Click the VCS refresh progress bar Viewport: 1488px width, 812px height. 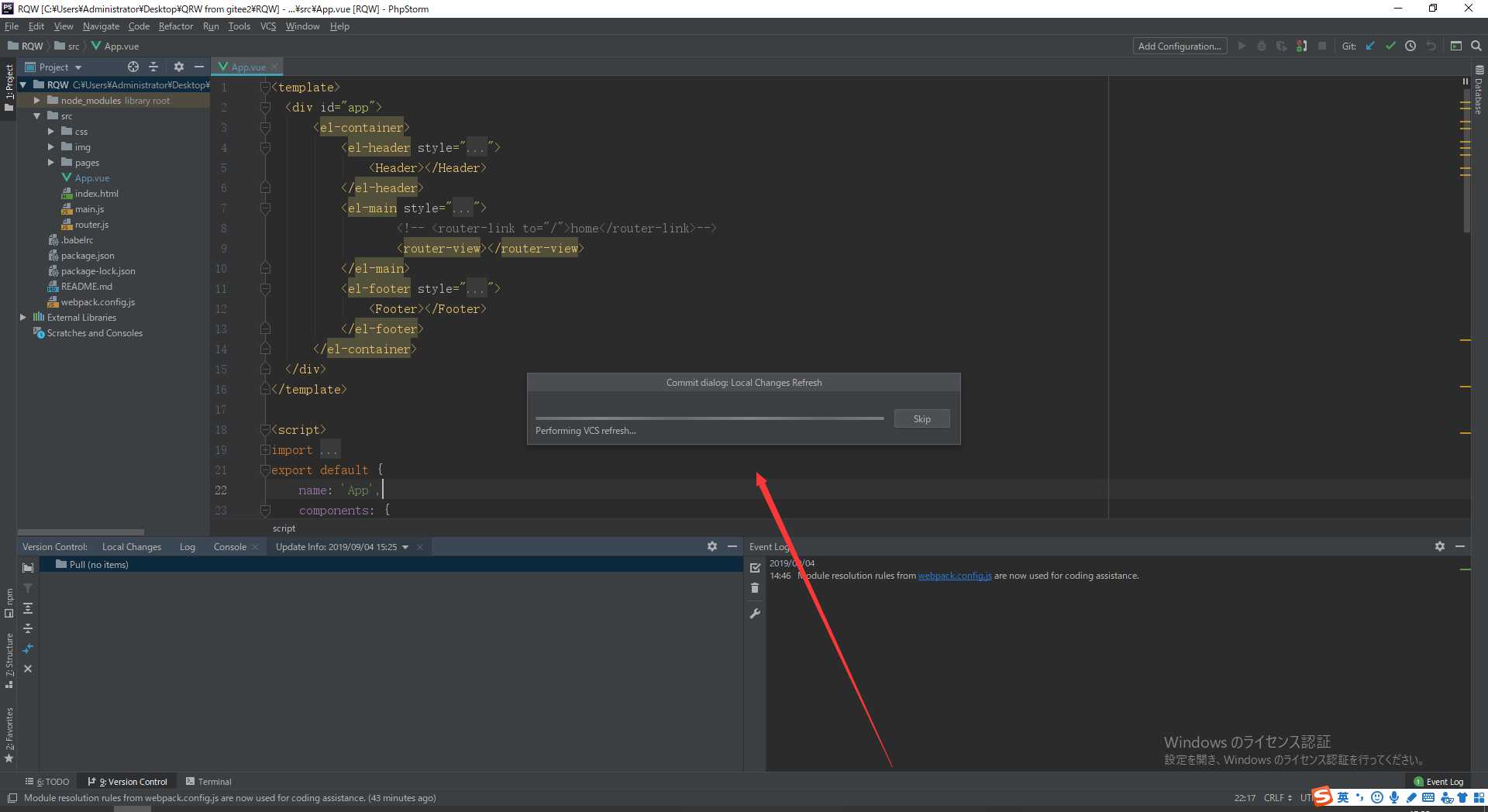709,418
